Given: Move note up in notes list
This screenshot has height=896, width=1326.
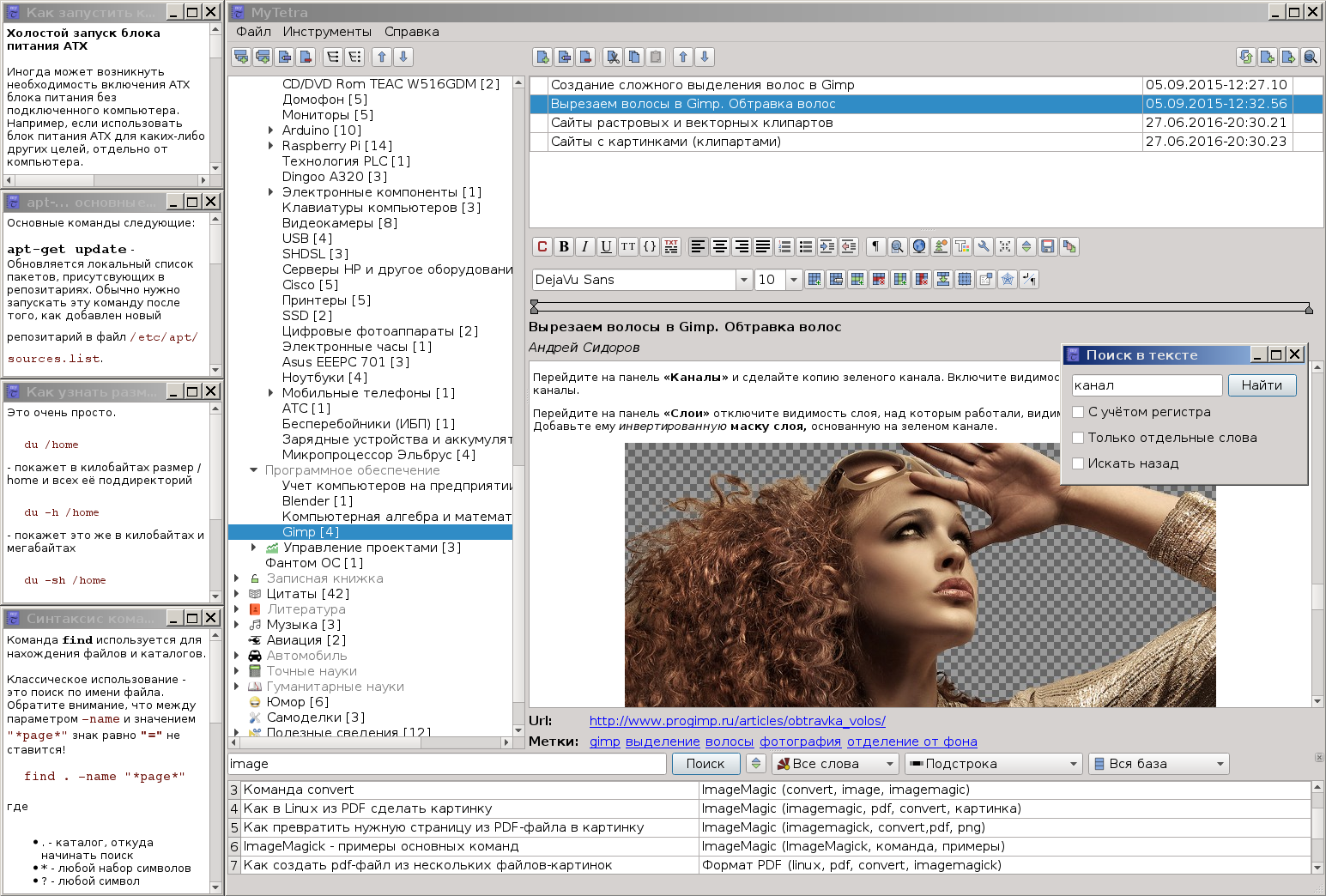Looking at the screenshot, I should (683, 57).
